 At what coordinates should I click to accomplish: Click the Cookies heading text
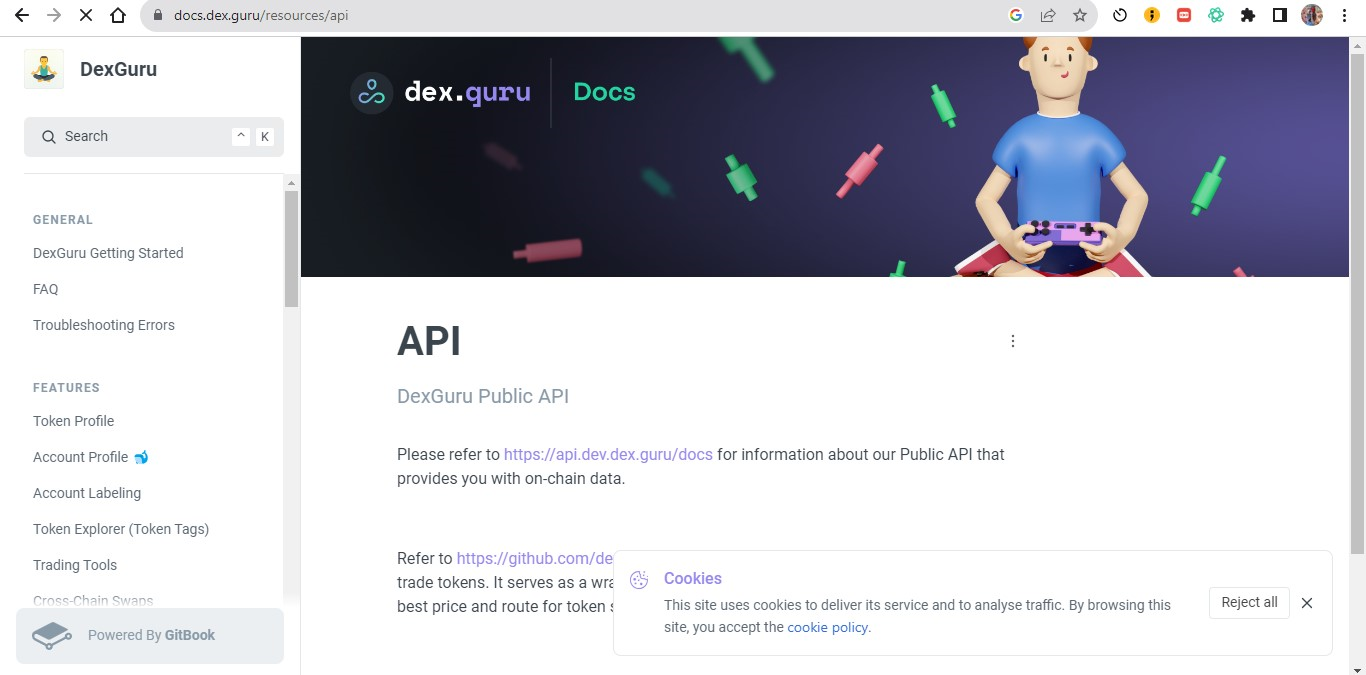click(x=693, y=579)
